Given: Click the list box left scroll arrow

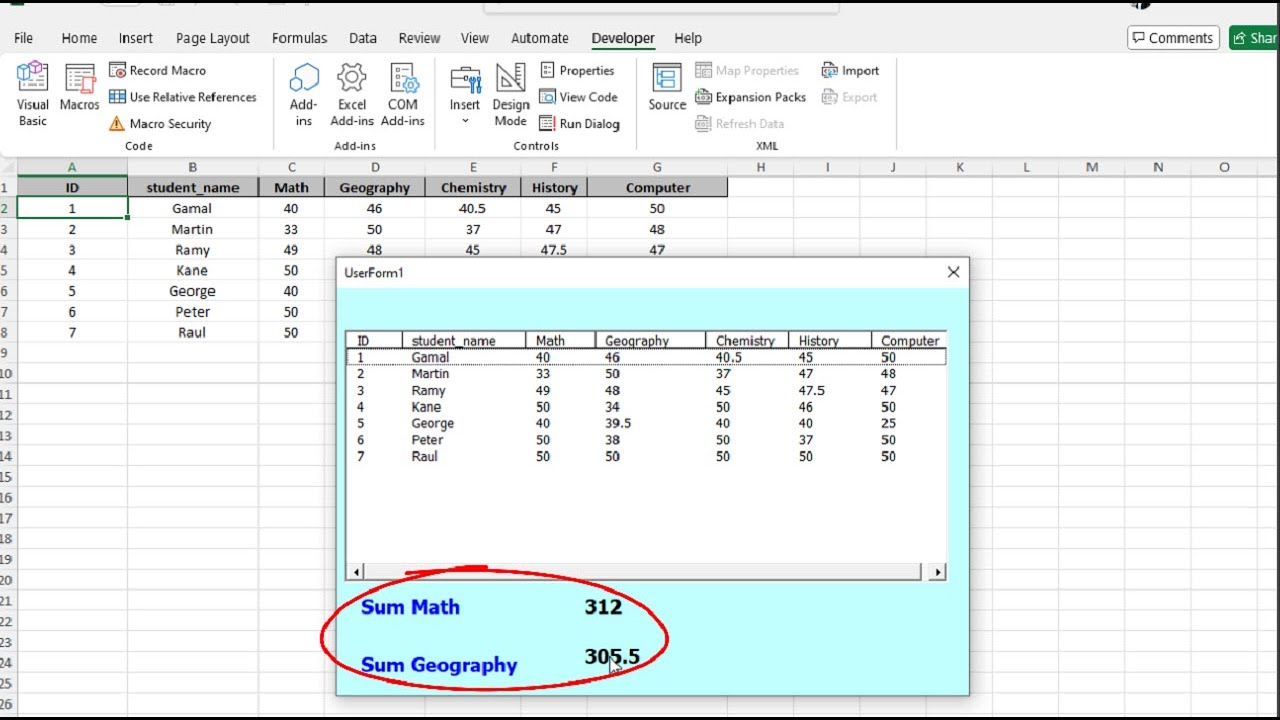Looking at the screenshot, I should [x=355, y=572].
